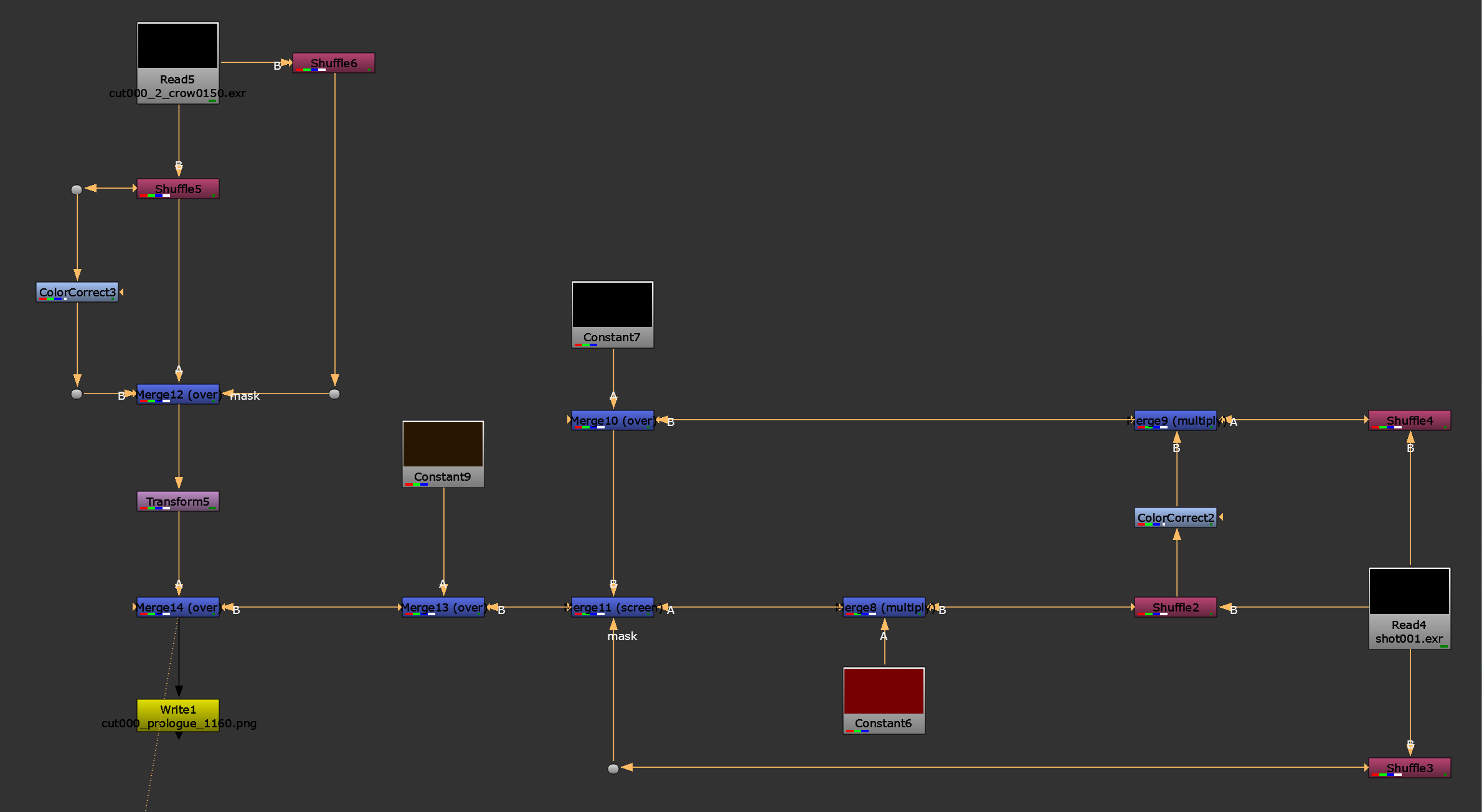Viewport: 1482px width, 812px height.
Task: Select the Constant9 node label
Action: tap(443, 476)
